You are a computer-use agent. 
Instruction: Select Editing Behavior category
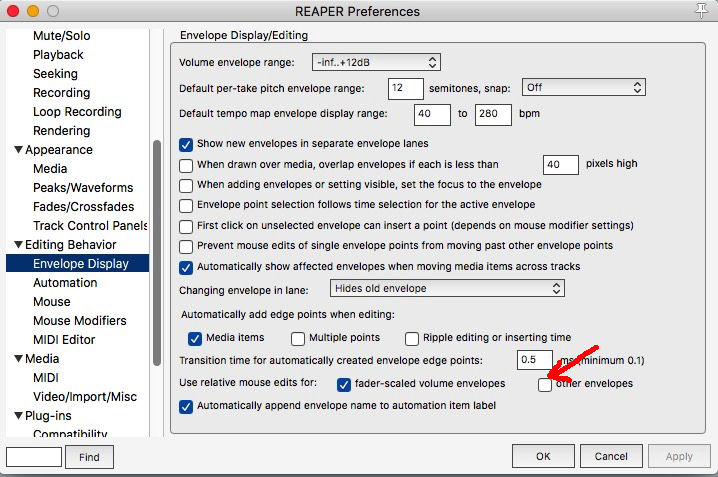tap(71, 244)
